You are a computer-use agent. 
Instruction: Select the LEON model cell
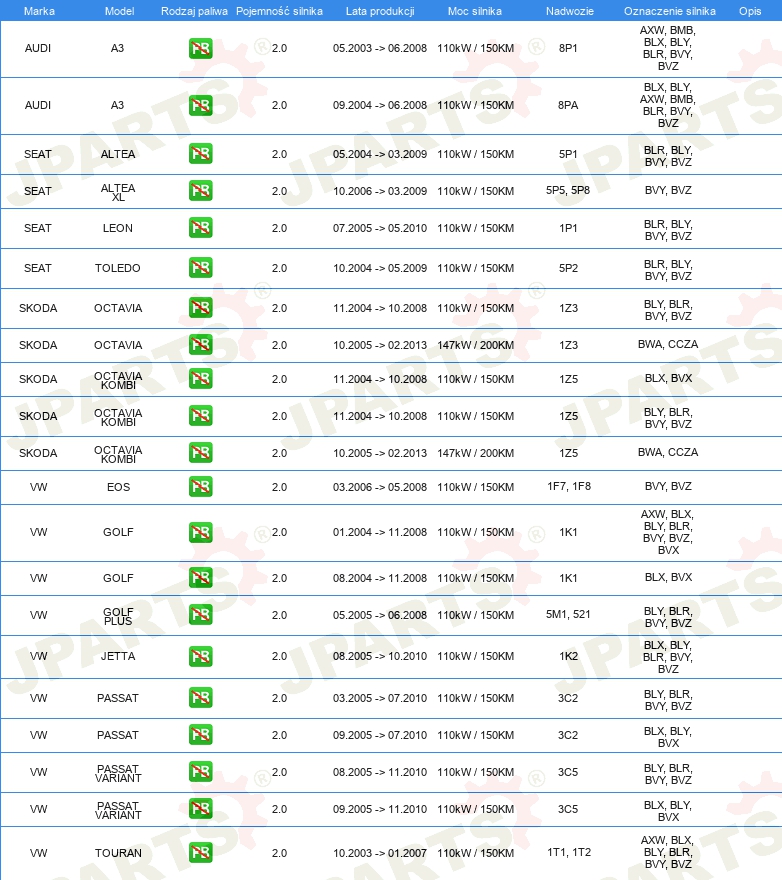[118, 228]
